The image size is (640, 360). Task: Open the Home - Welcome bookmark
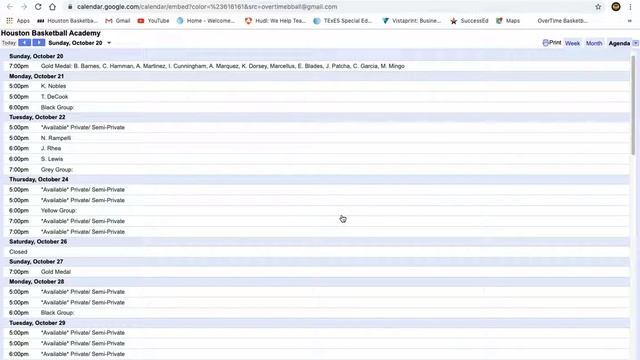click(206, 20)
